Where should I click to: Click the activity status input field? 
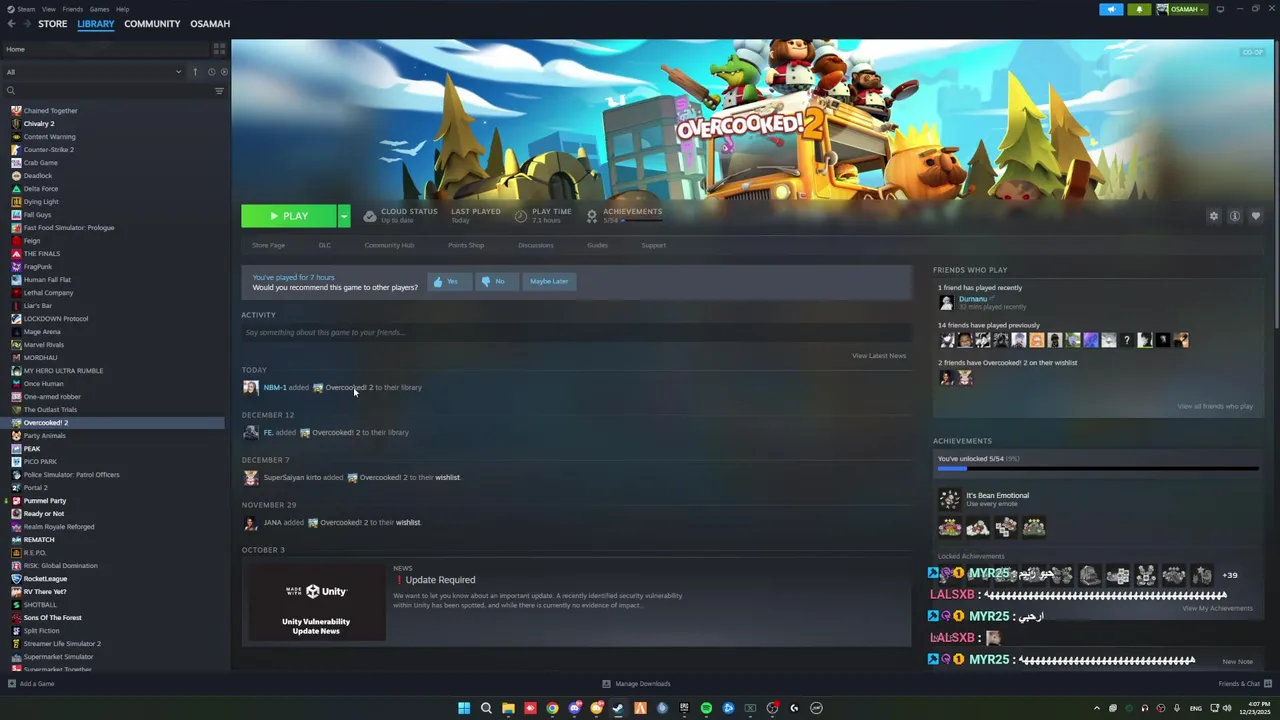pos(576,332)
